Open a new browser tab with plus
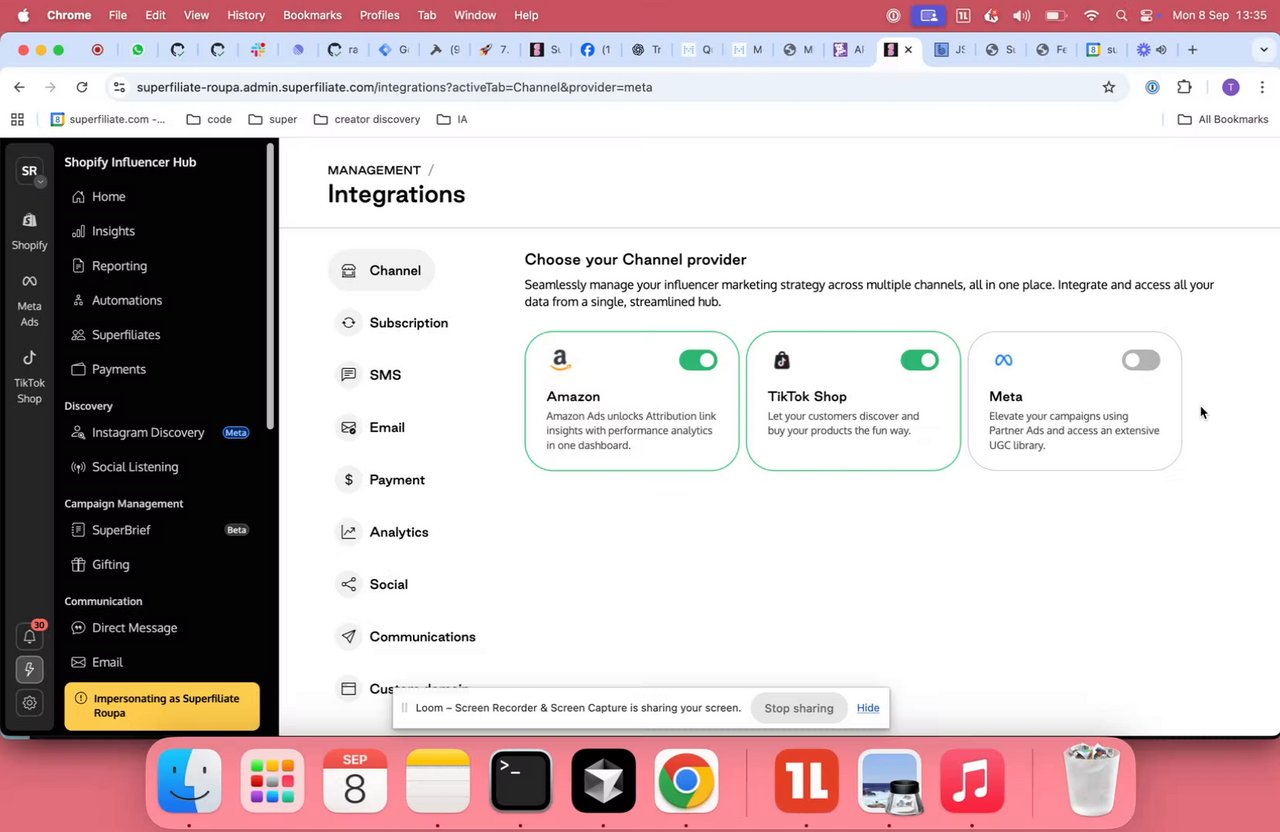Image resolution: width=1280 pixels, height=832 pixels. pyautogui.click(x=1192, y=50)
